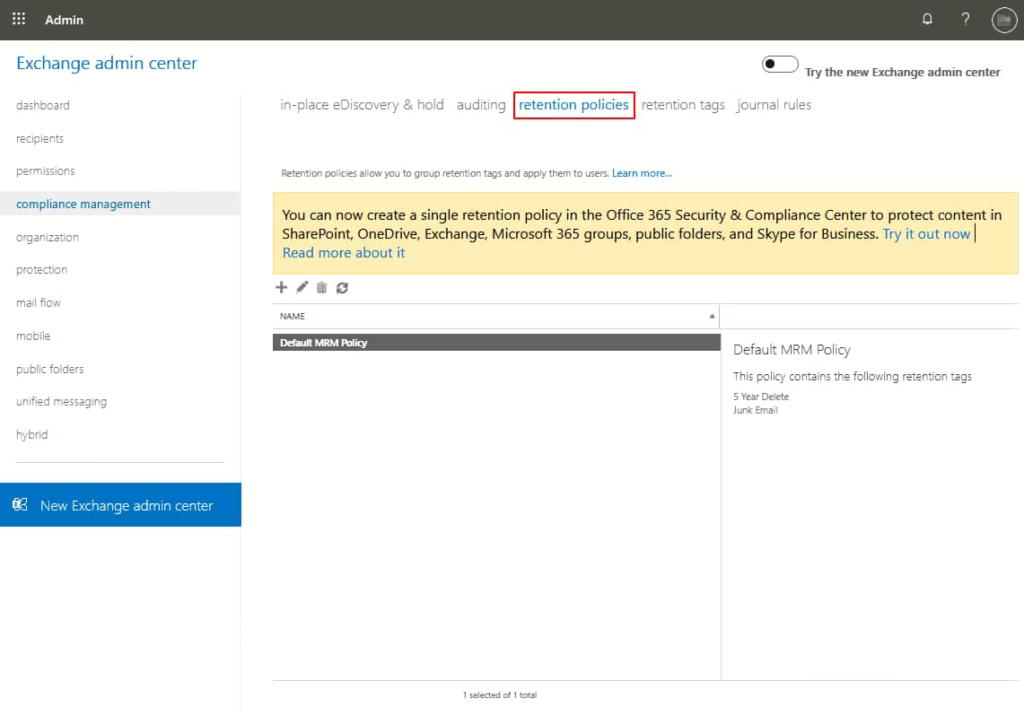Refresh the retention policies list
This screenshot has height=707, width=1024.
341,288
